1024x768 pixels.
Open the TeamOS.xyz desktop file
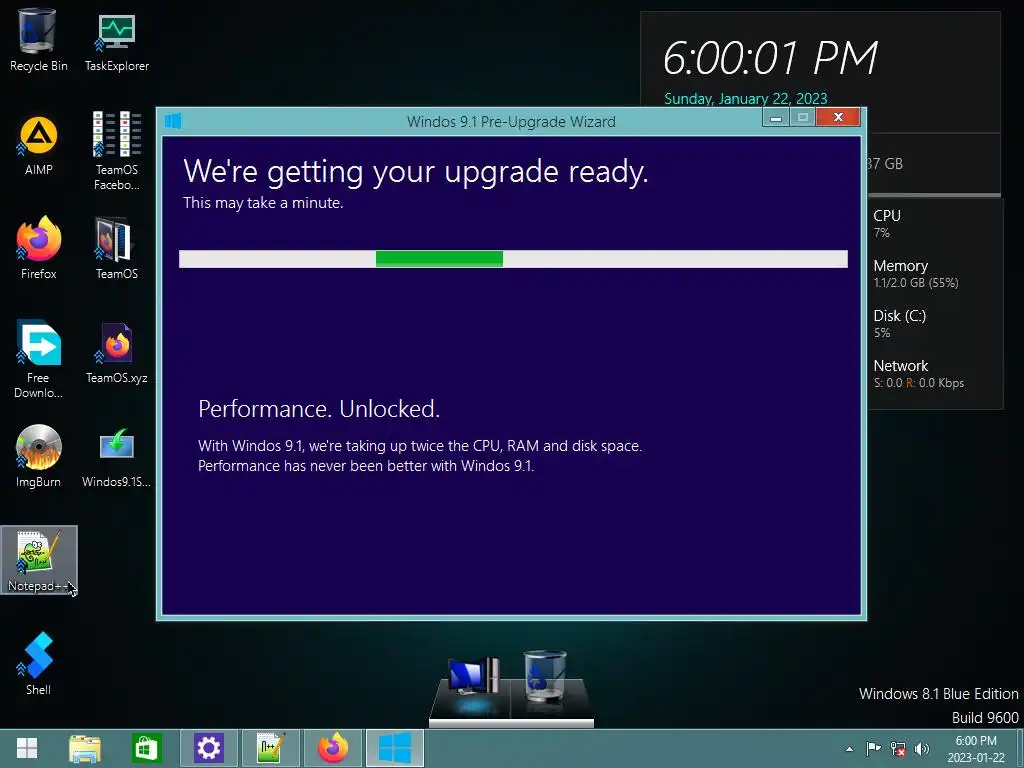point(116,353)
